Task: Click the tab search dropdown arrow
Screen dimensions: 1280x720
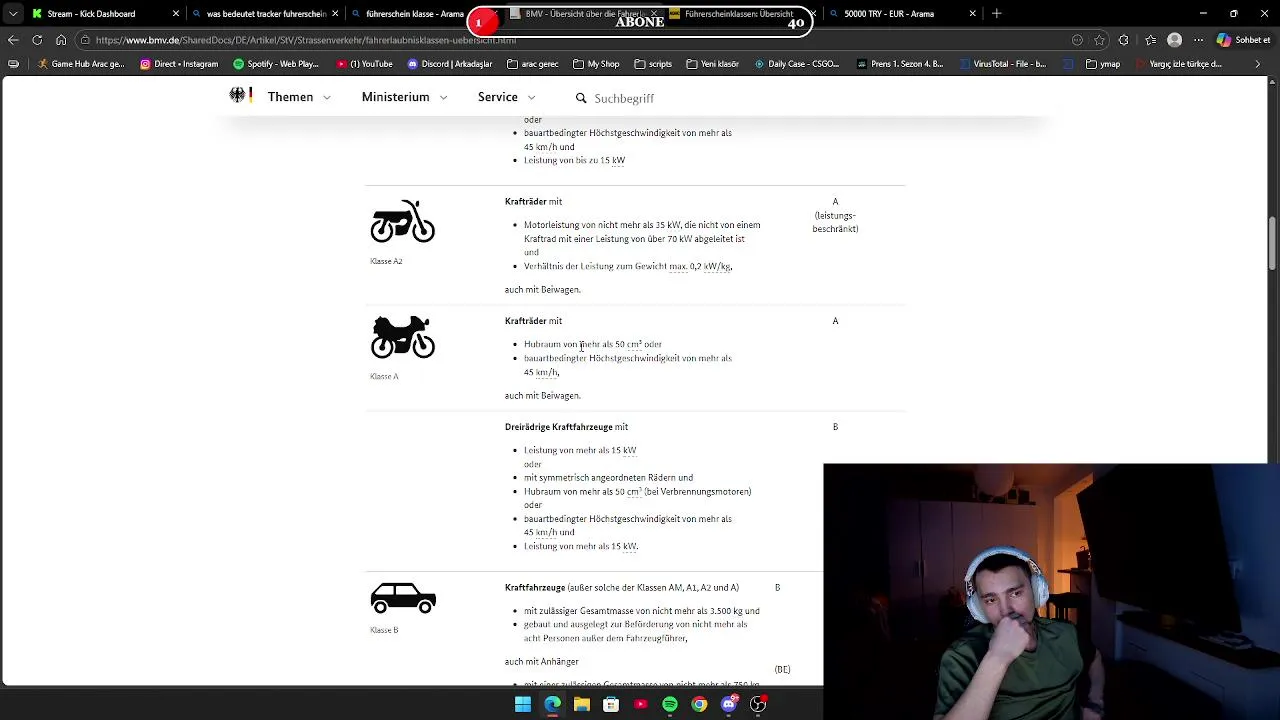Action: coord(13,14)
